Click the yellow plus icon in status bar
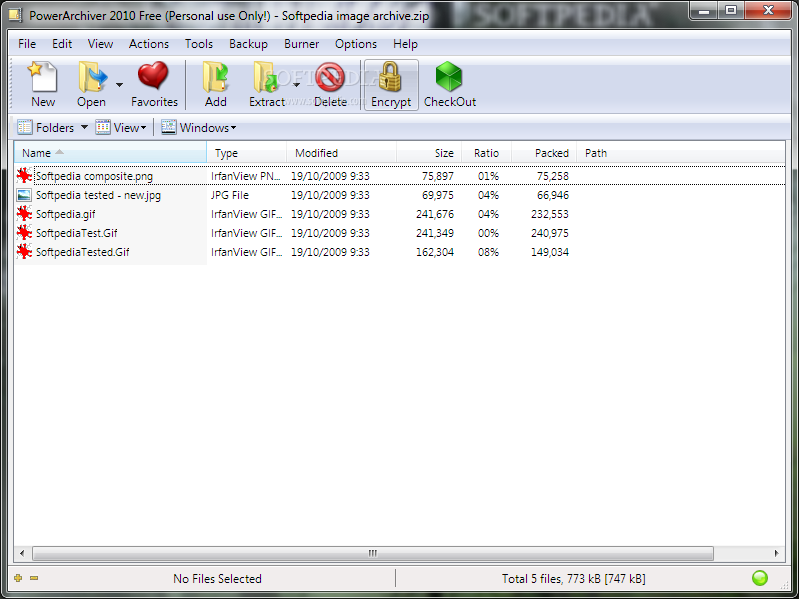 pos(18,578)
